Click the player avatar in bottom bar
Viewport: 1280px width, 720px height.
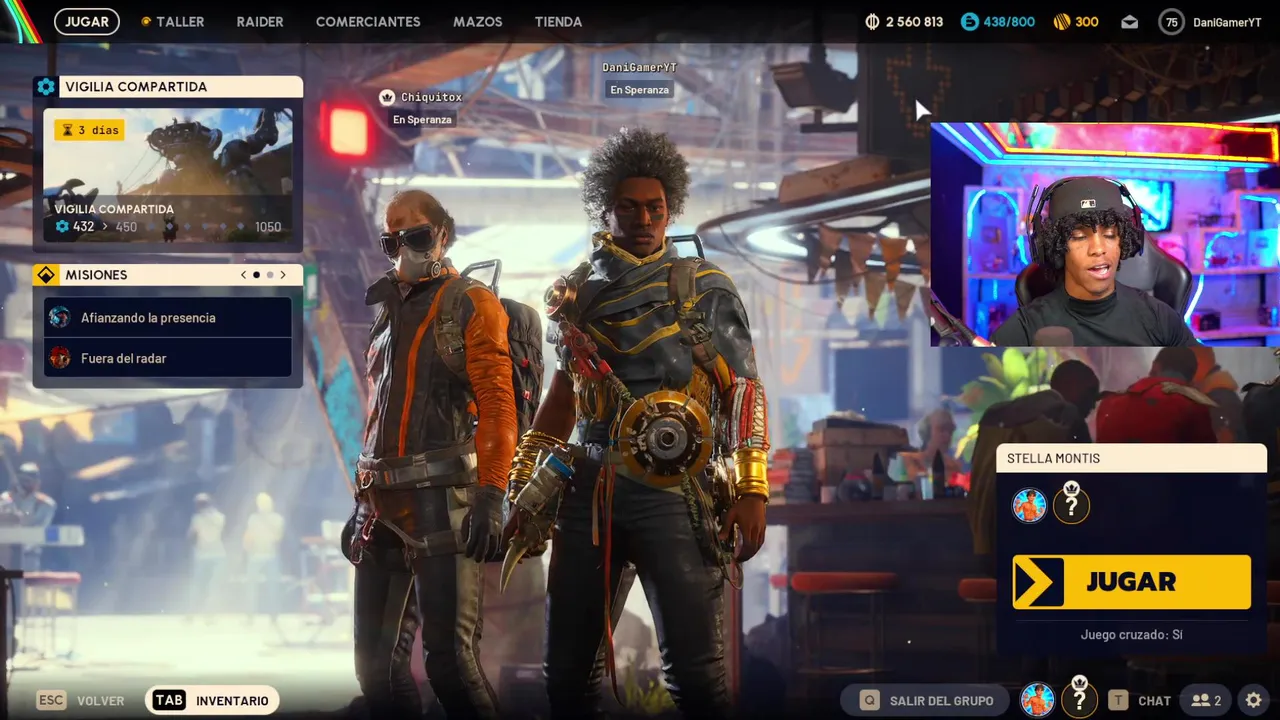coord(1037,700)
